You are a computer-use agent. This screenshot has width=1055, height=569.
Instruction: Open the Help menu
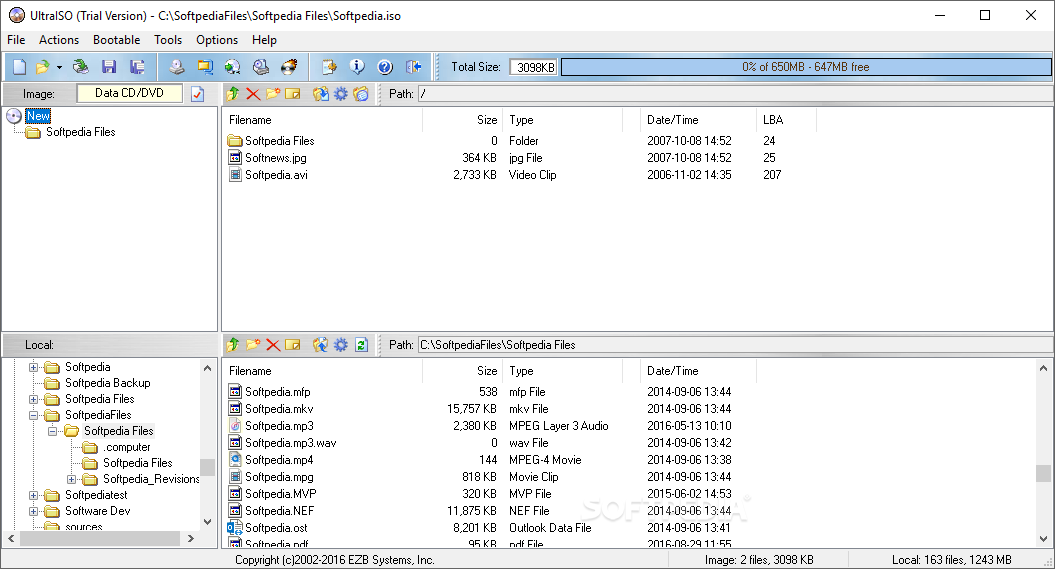(x=264, y=40)
